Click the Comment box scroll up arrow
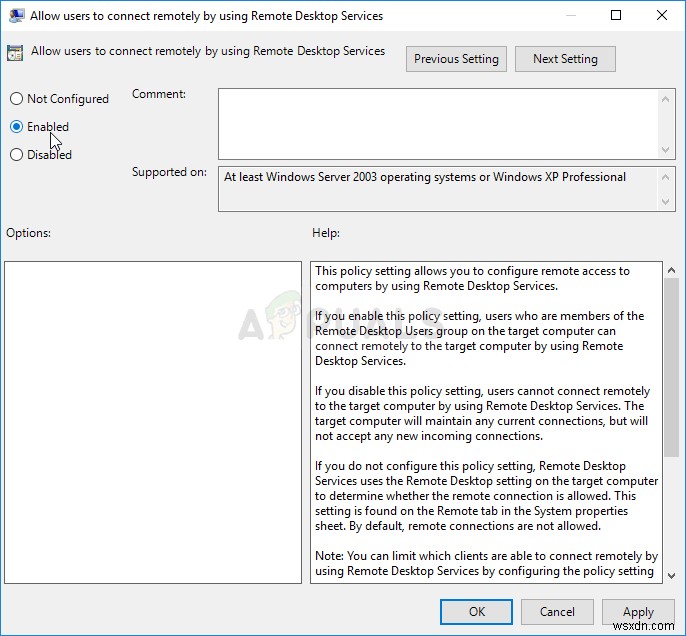686x636 pixels. pos(665,99)
